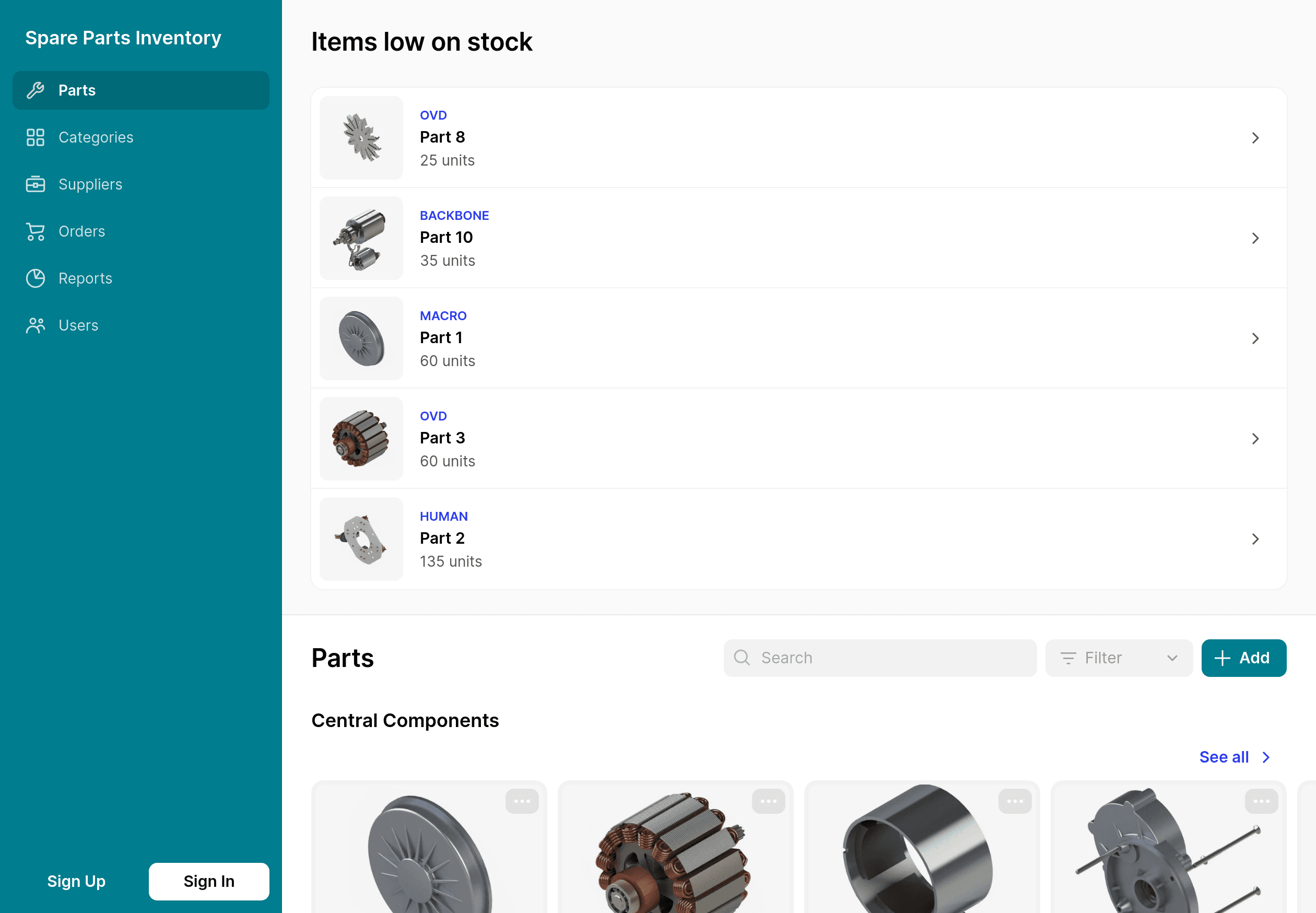This screenshot has height=913, width=1316.
Task: Click the grid icon beside Categories
Action: 36,137
